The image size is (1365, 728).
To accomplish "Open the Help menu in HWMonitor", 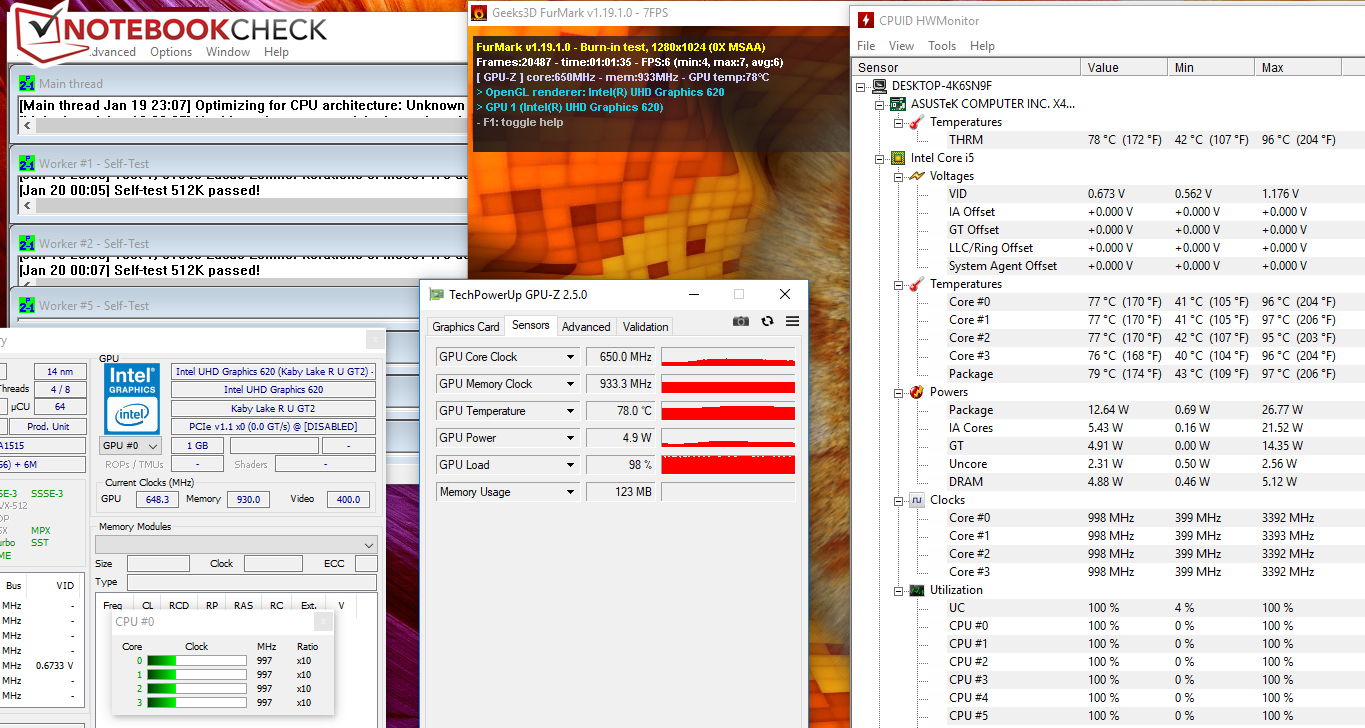I will click(x=982, y=46).
